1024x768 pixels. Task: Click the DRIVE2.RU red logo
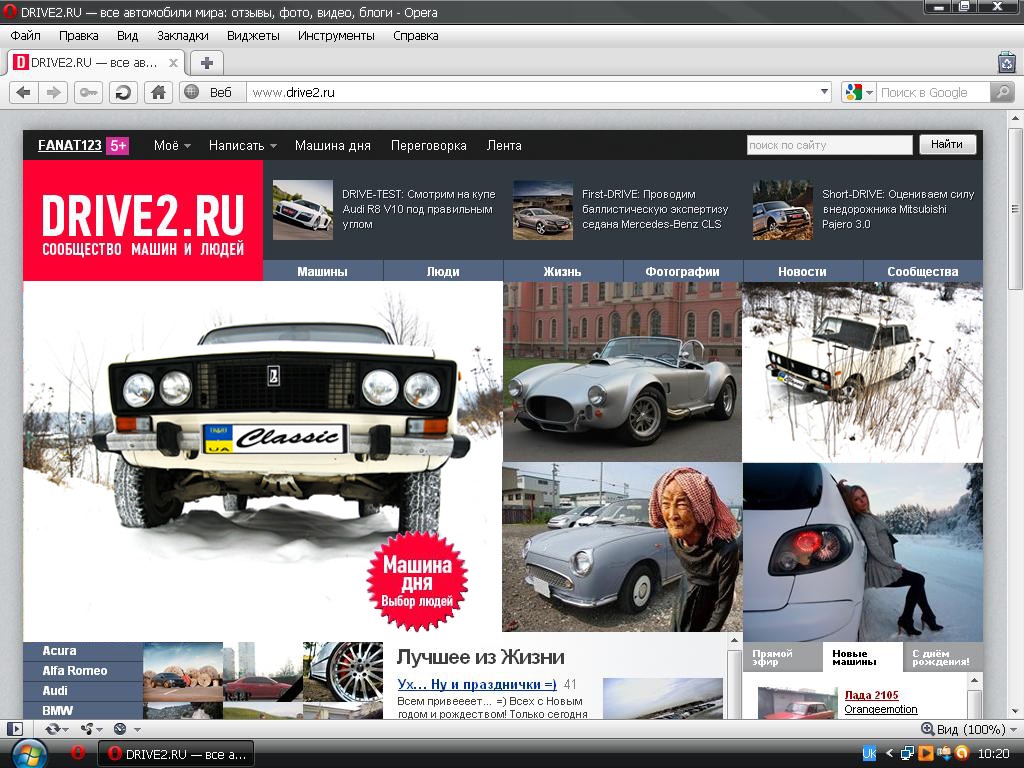143,221
